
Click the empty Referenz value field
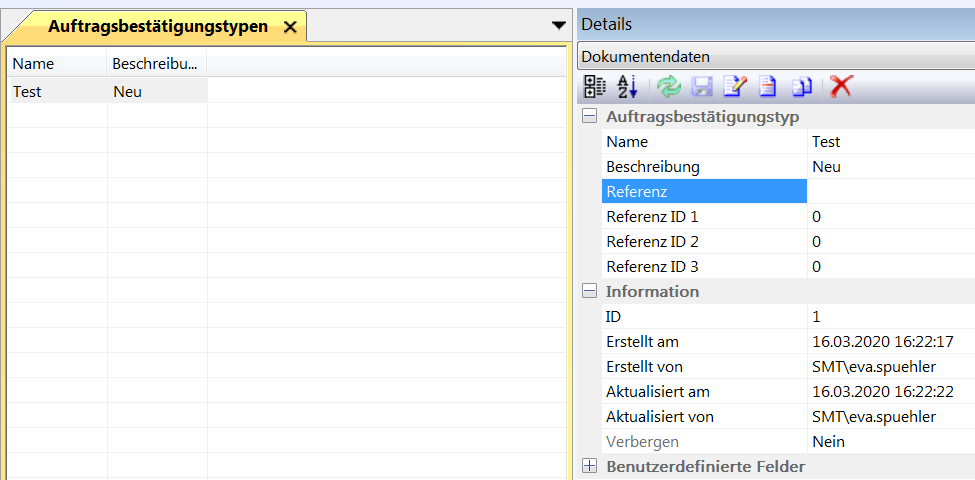[x=890, y=191]
